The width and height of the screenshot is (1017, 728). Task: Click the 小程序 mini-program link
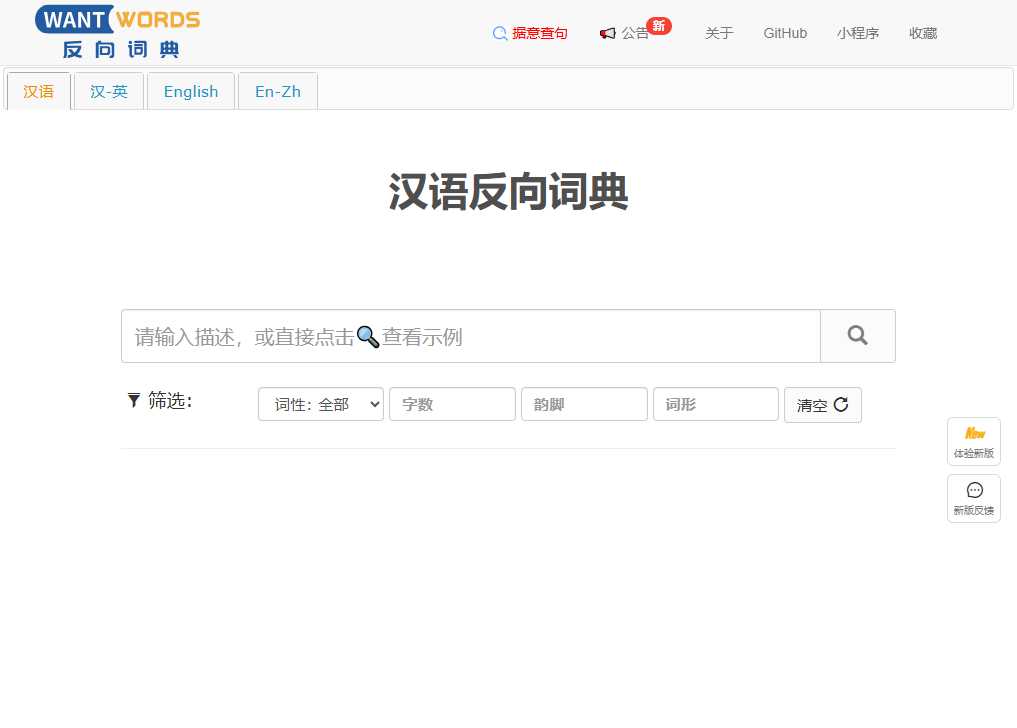click(857, 33)
